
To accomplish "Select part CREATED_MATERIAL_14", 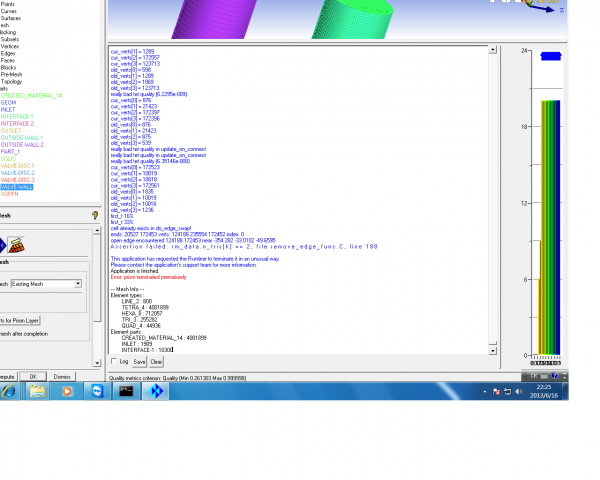I will 31,95.
